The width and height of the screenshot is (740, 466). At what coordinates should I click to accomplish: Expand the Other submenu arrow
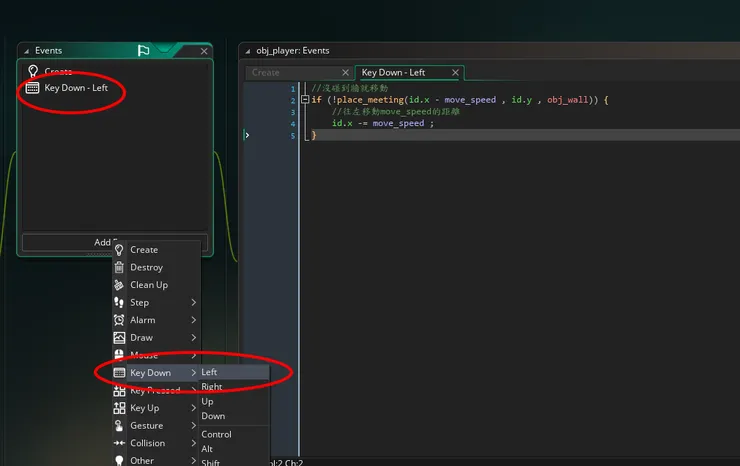tap(193, 460)
